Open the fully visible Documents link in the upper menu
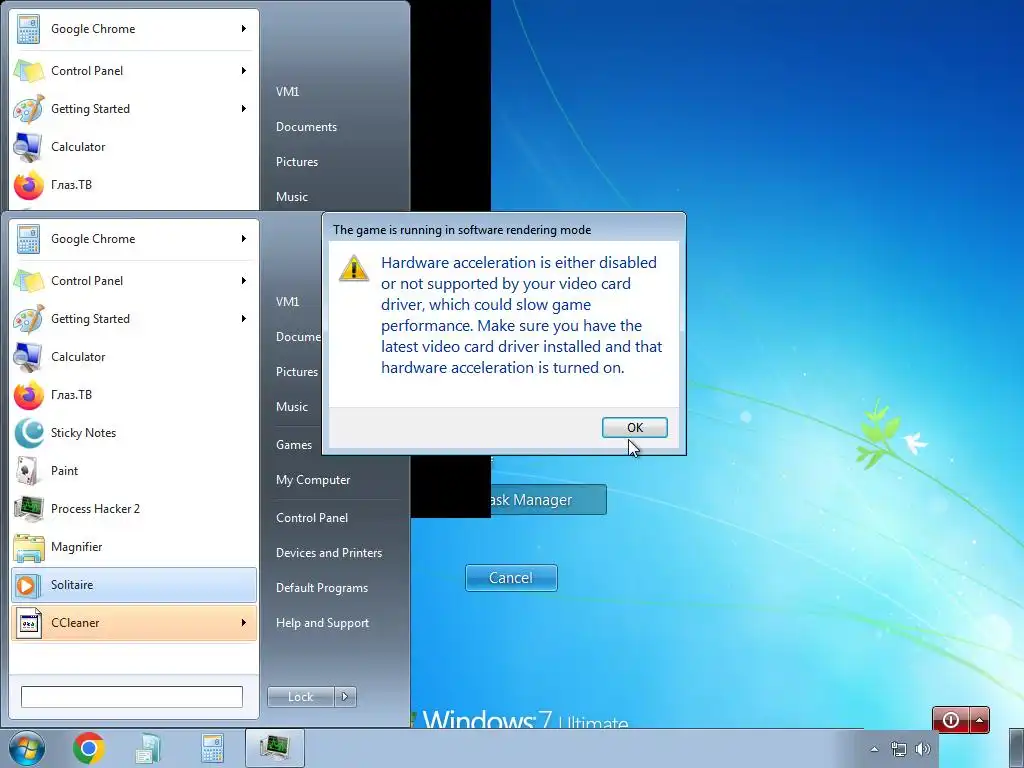The height and width of the screenshot is (768, 1024). click(x=306, y=127)
